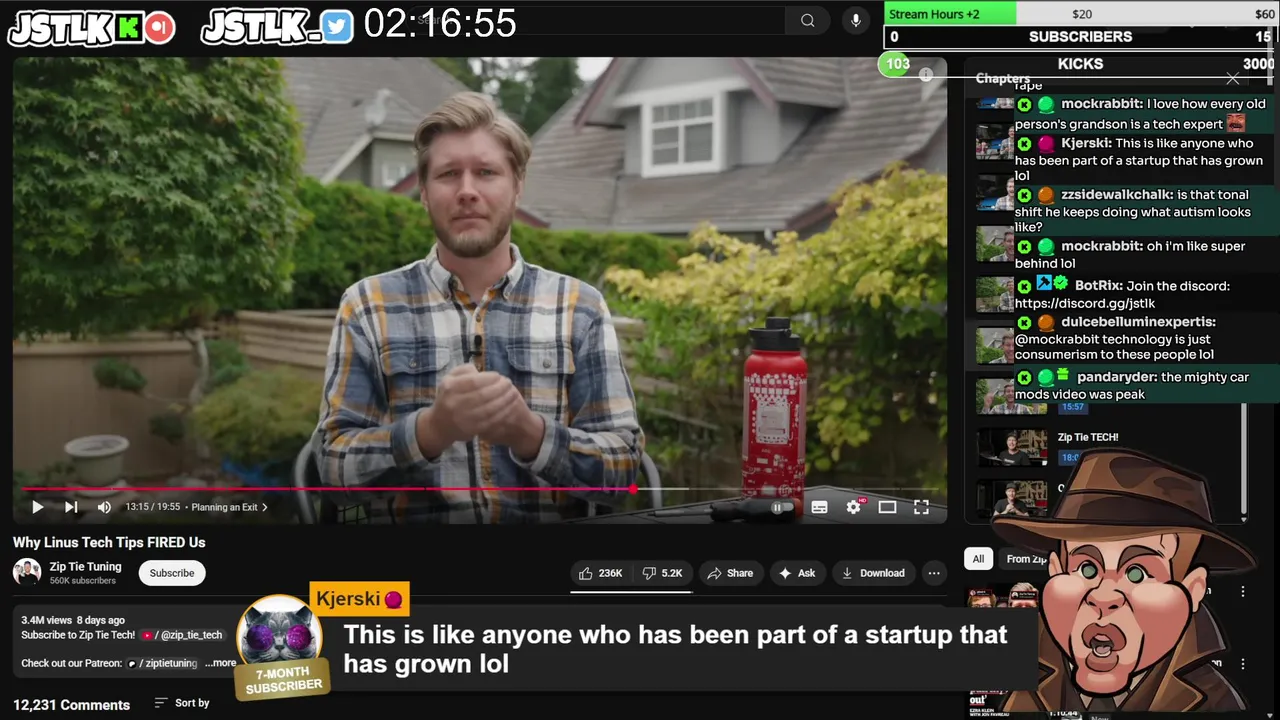1280x720 pixels.
Task: Open chapter thumbnail timestamped 15:57
Action: [x=1012, y=396]
